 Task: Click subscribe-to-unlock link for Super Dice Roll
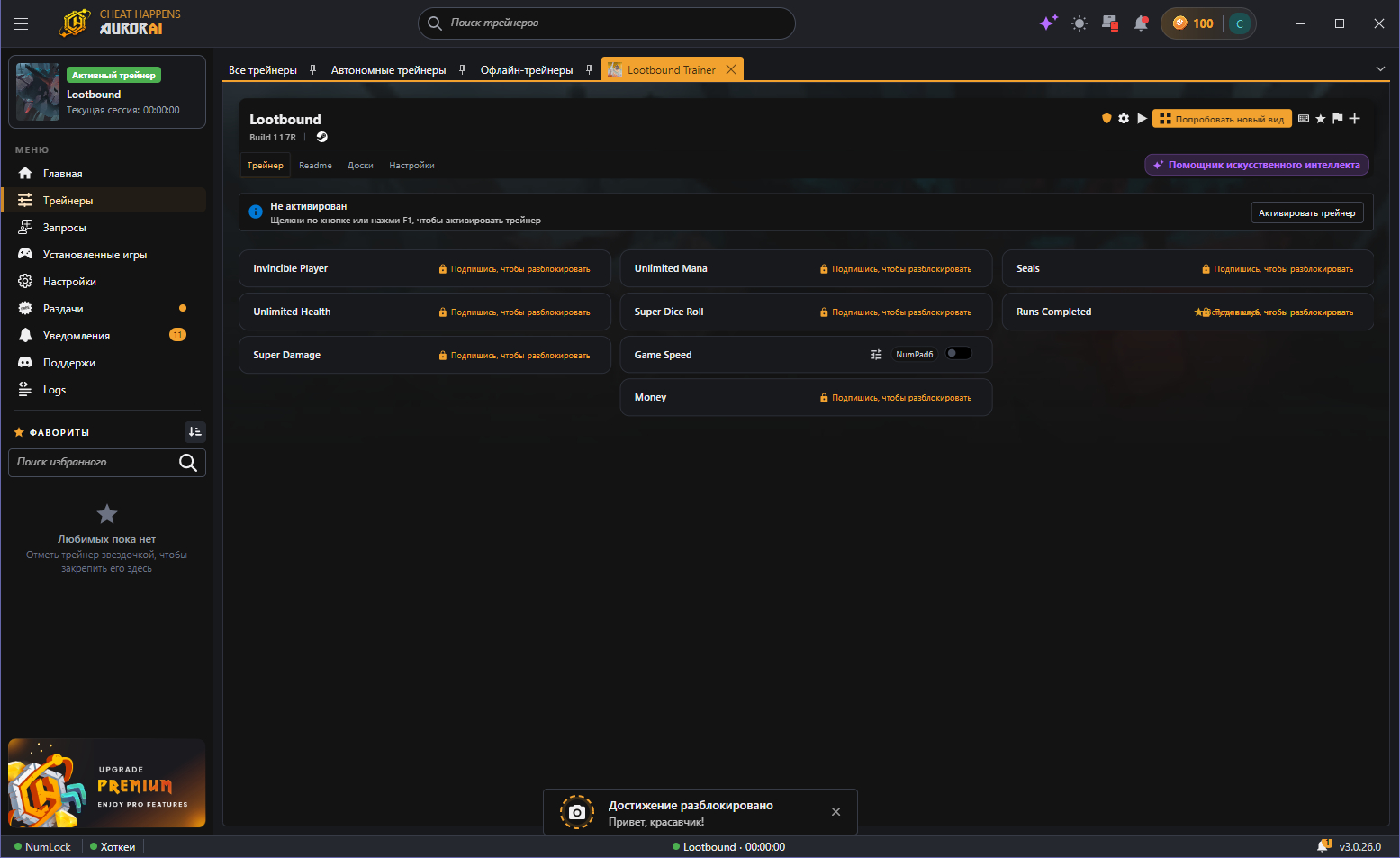[896, 312]
